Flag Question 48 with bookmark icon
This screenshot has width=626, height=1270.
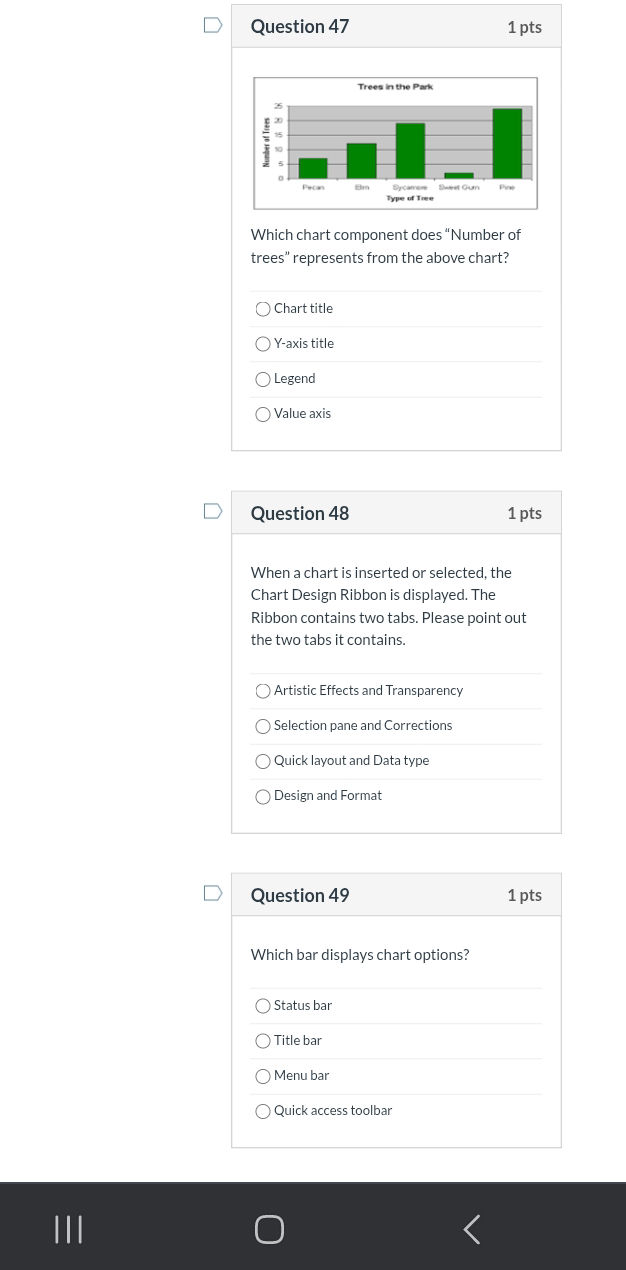point(213,511)
